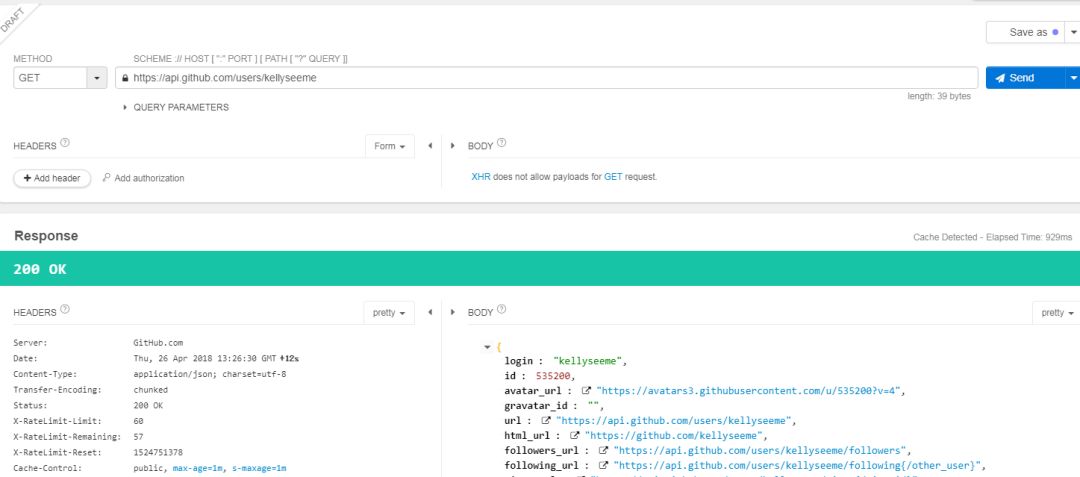Open the Send button dropdown arrow

1072,78
